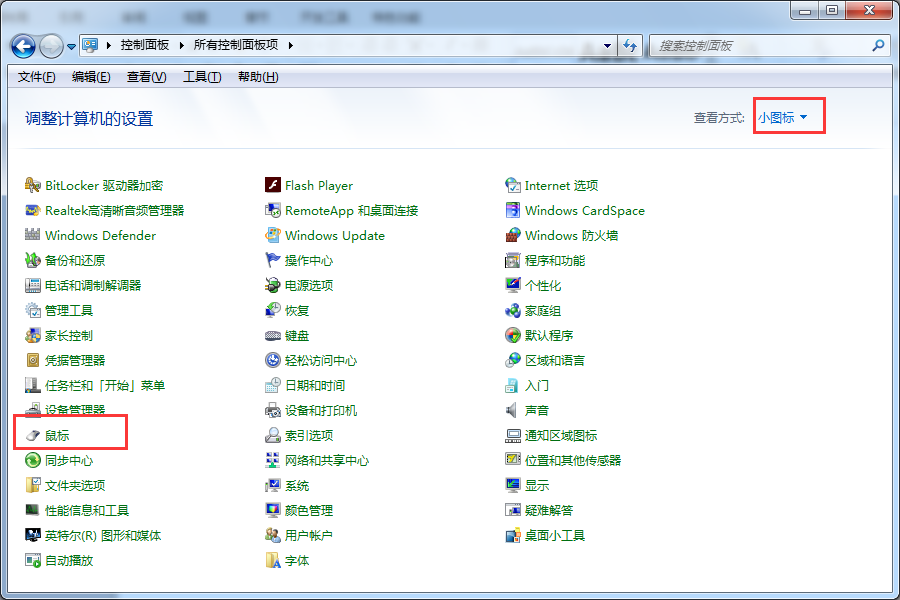
Task: Click the 设备和打印机 icon
Action: point(273,411)
